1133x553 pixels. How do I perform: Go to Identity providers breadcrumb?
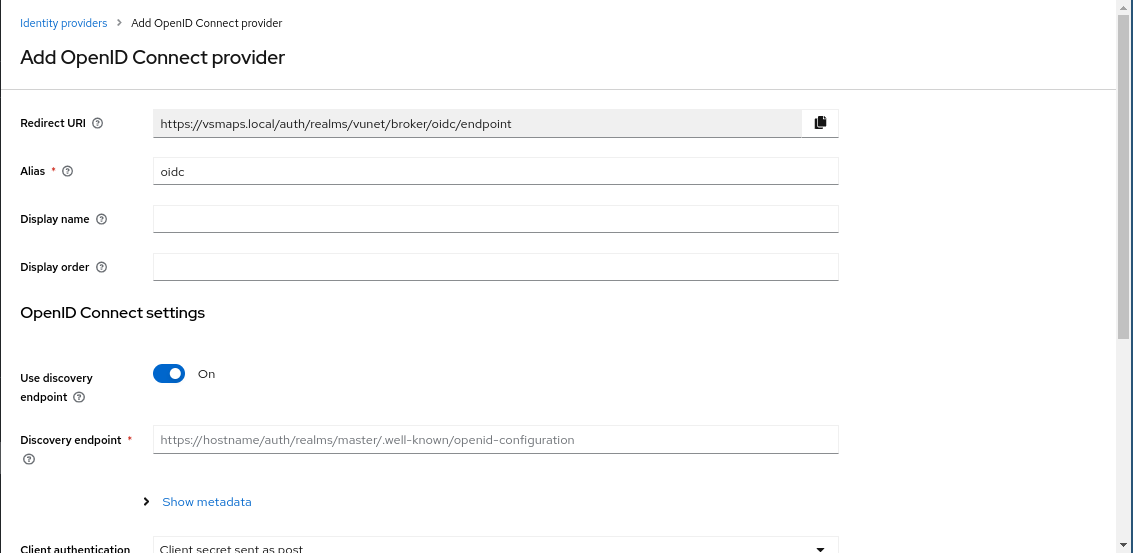click(62, 23)
